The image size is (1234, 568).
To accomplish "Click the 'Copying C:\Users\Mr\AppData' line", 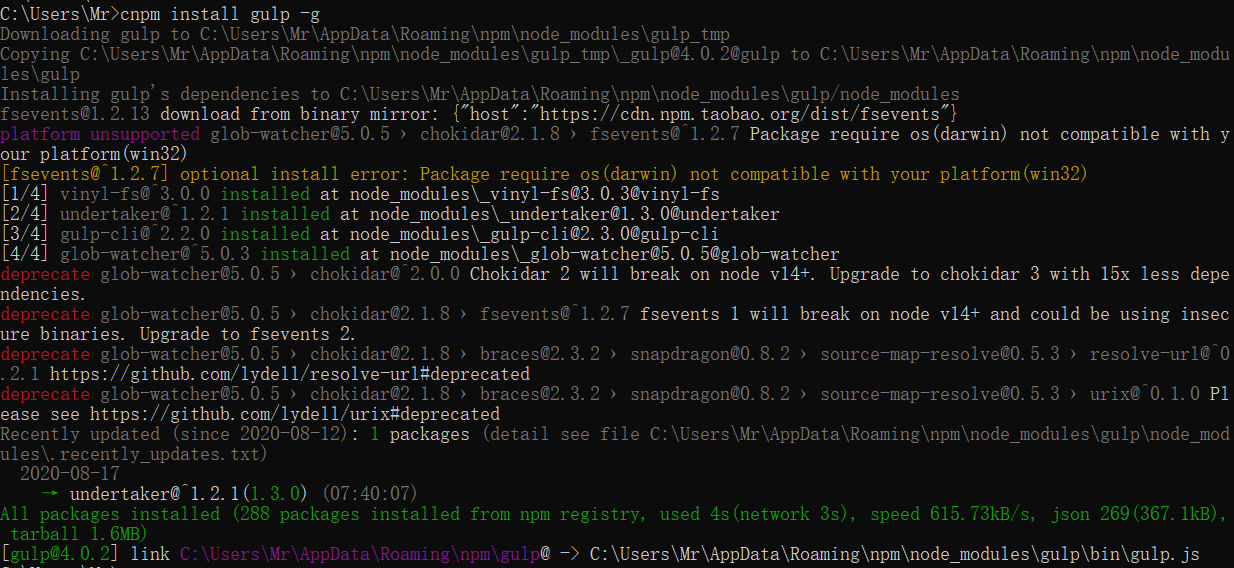I will click(x=615, y=54).
